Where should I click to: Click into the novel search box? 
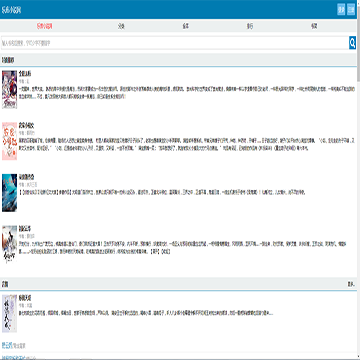[x=175, y=43]
